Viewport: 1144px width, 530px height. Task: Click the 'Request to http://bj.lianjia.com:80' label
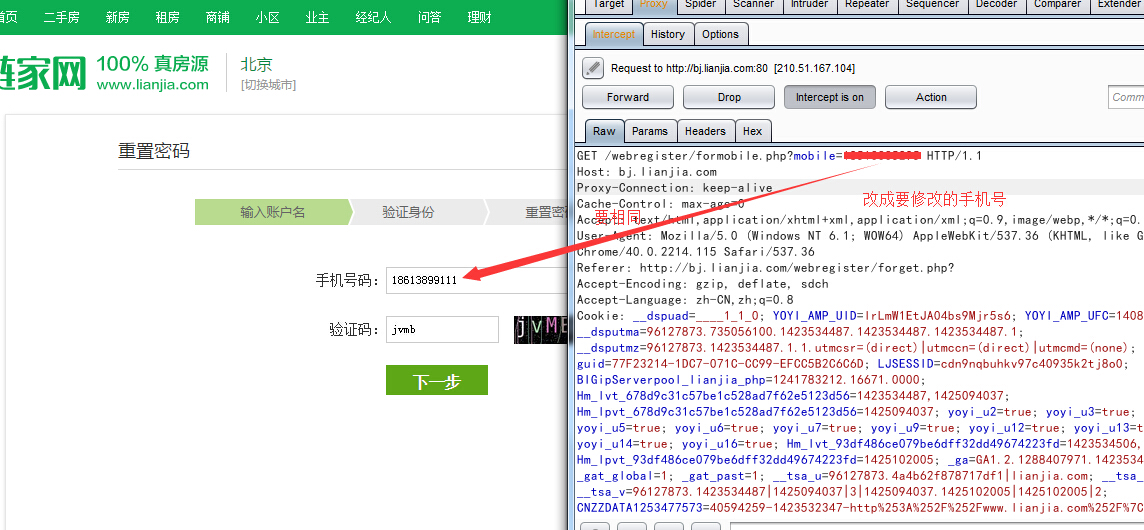pyautogui.click(x=689, y=68)
